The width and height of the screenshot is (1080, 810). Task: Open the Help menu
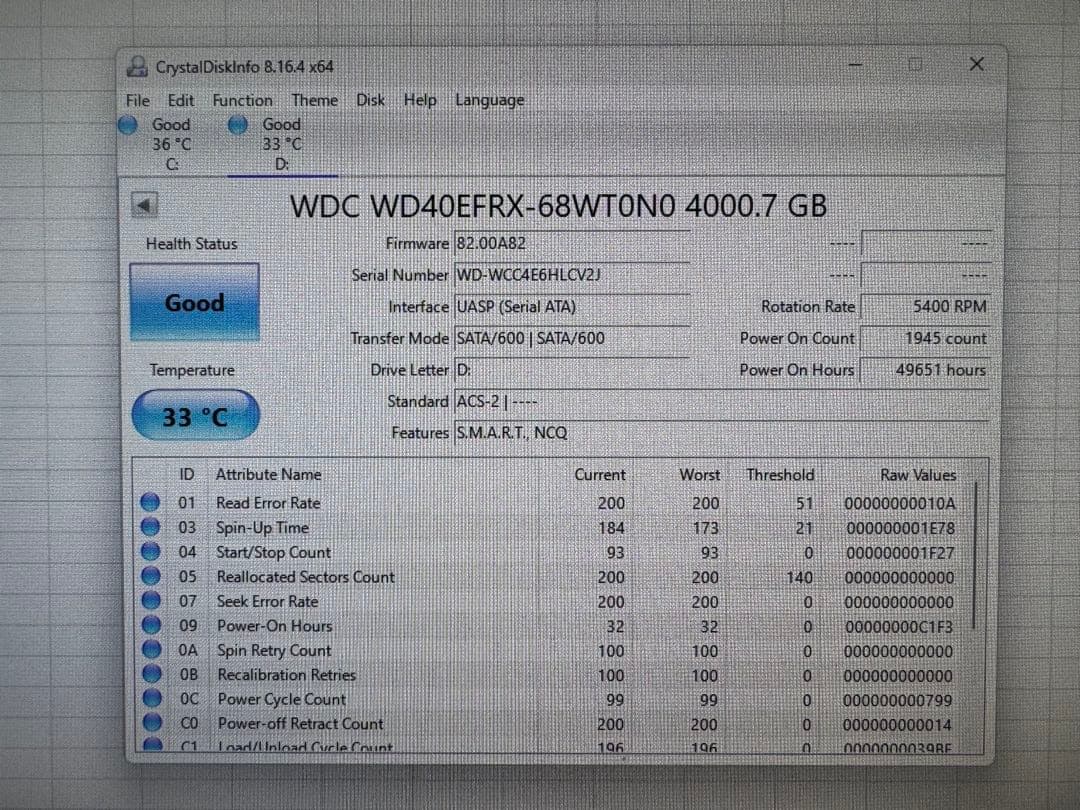[x=419, y=100]
